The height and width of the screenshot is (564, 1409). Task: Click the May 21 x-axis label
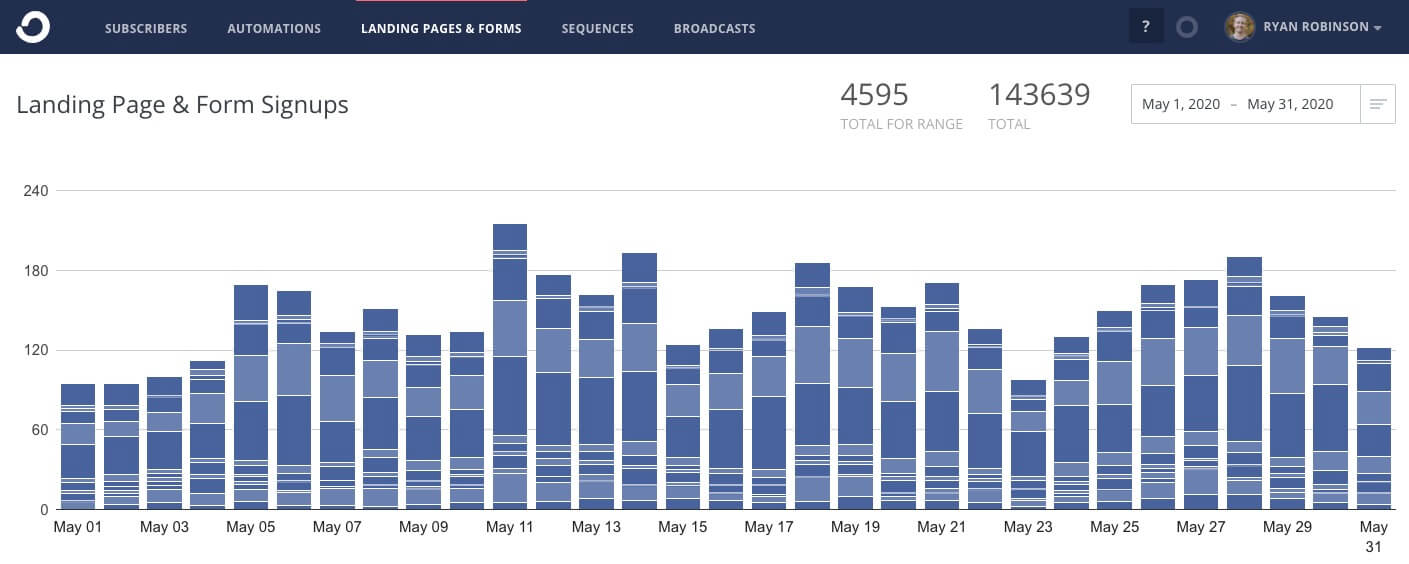pyautogui.click(x=942, y=527)
